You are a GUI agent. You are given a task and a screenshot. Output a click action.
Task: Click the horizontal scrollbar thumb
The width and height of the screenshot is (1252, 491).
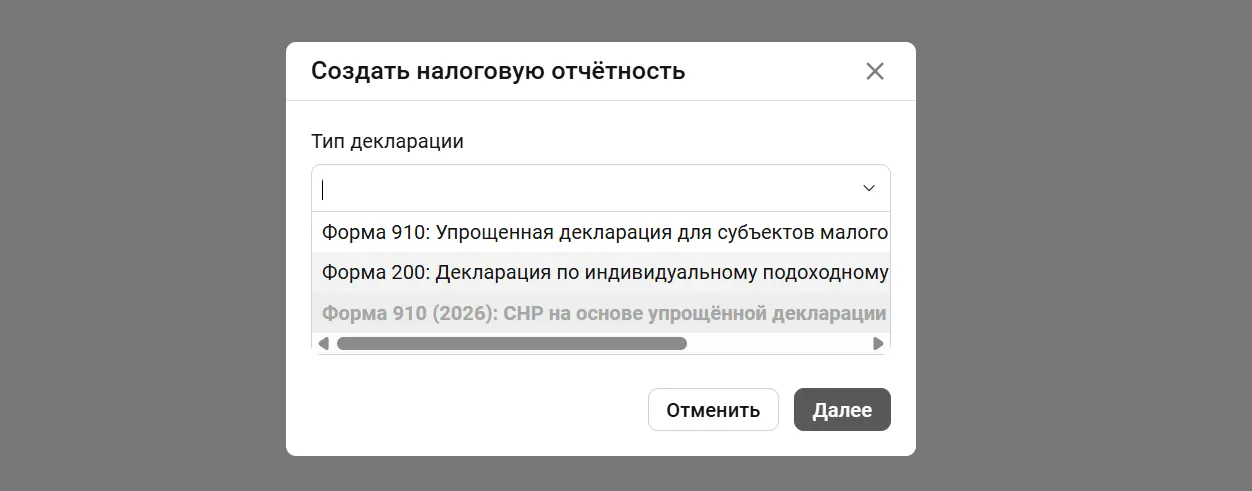pos(511,343)
